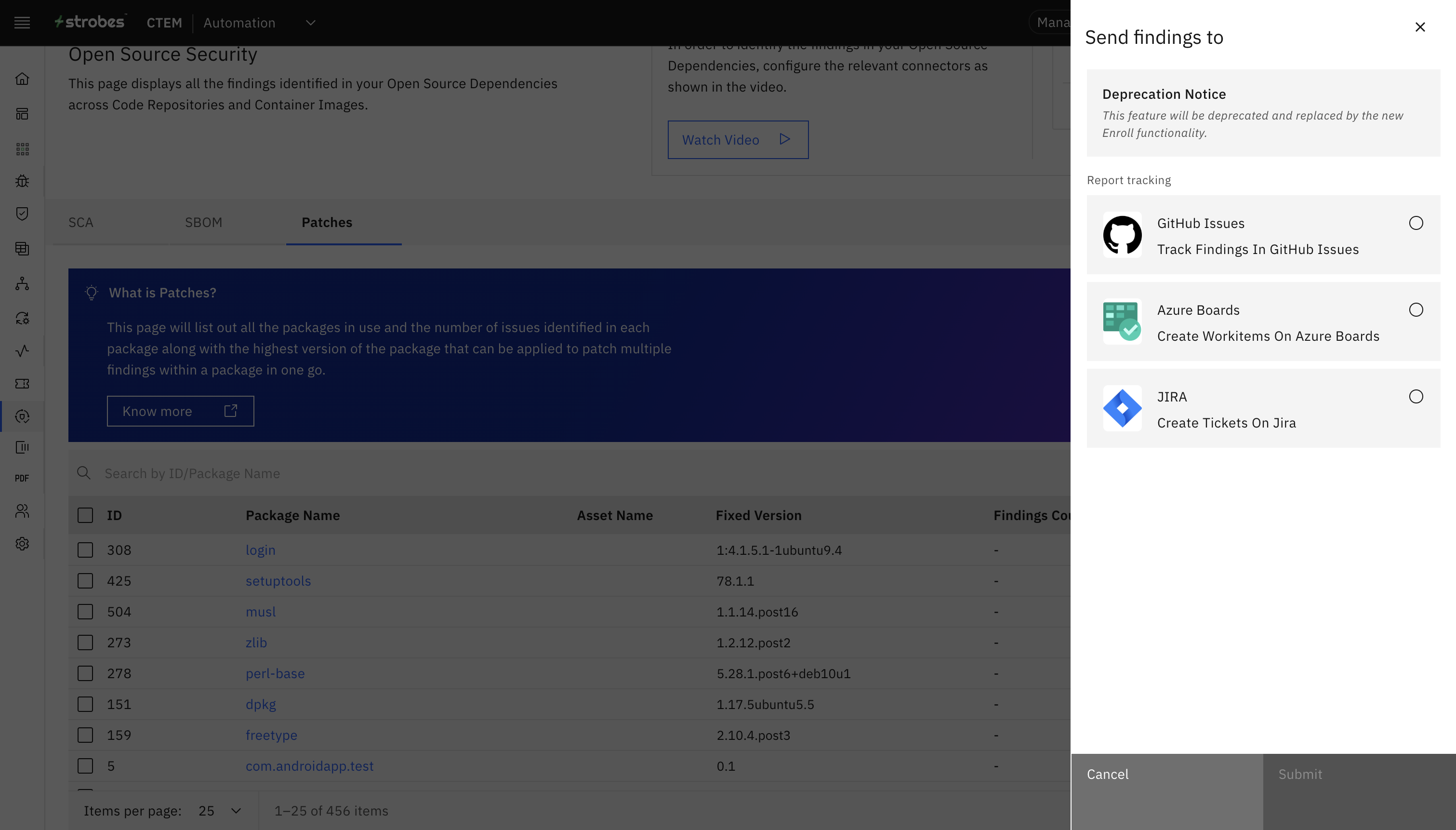Check the box for setuptools row
Screen dimensions: 1456x830
[x=85, y=581]
